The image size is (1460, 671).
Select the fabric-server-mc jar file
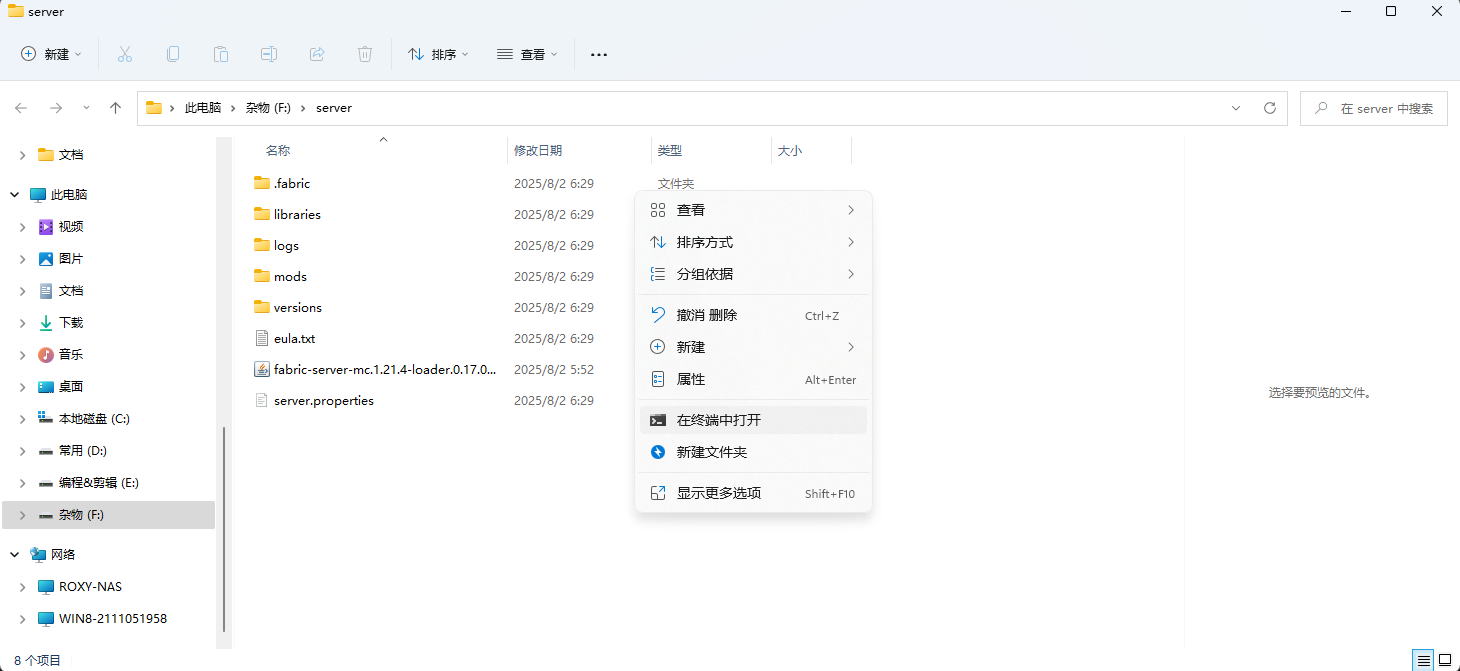tap(384, 369)
